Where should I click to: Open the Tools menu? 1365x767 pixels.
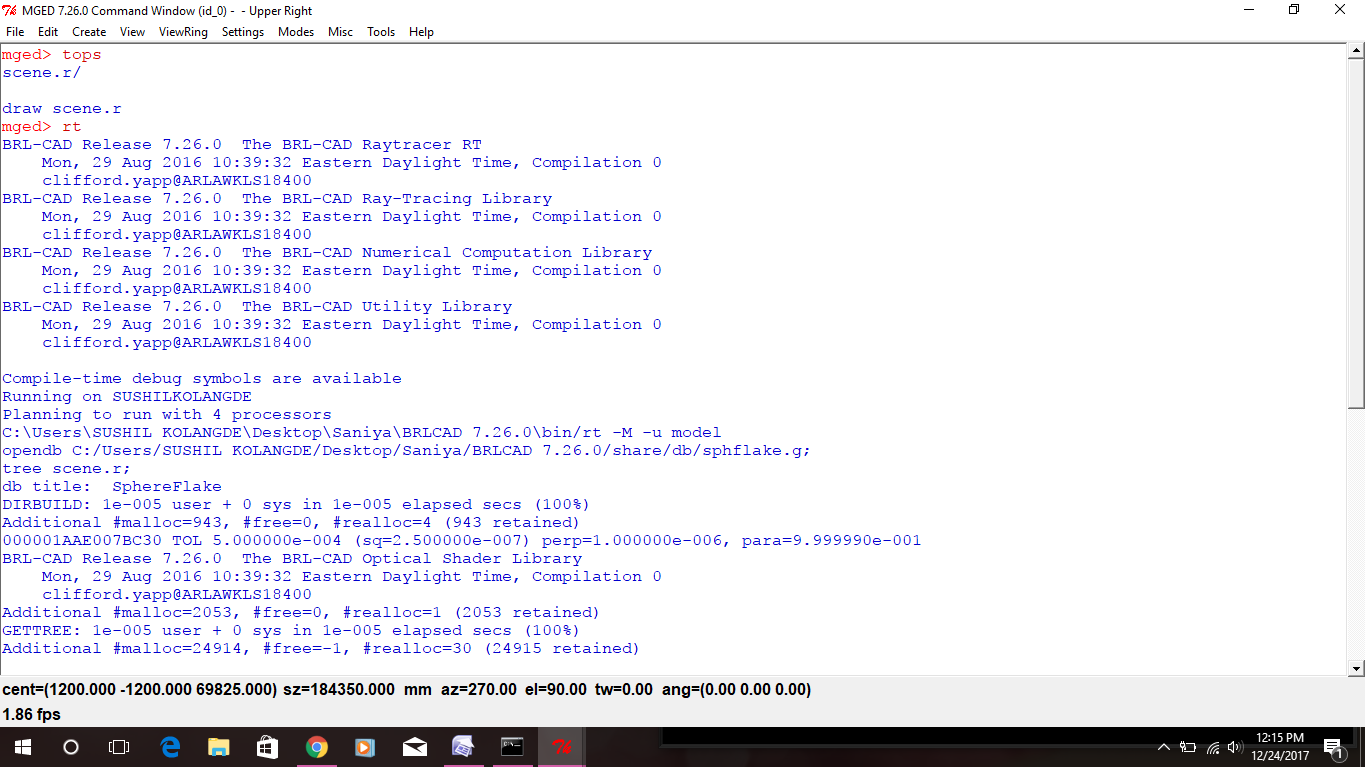381,32
